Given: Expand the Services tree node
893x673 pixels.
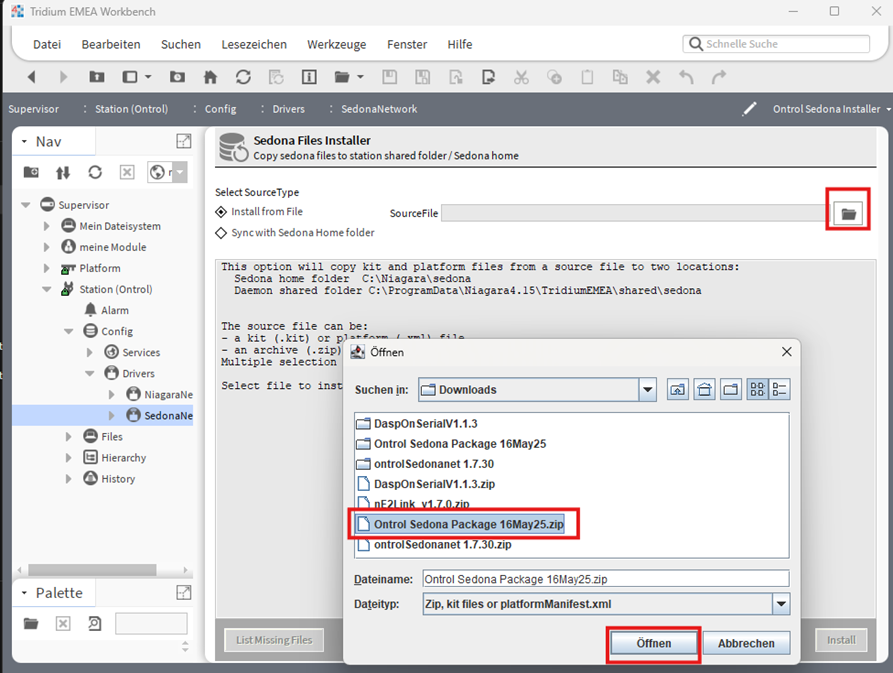Looking at the screenshot, I should [89, 352].
